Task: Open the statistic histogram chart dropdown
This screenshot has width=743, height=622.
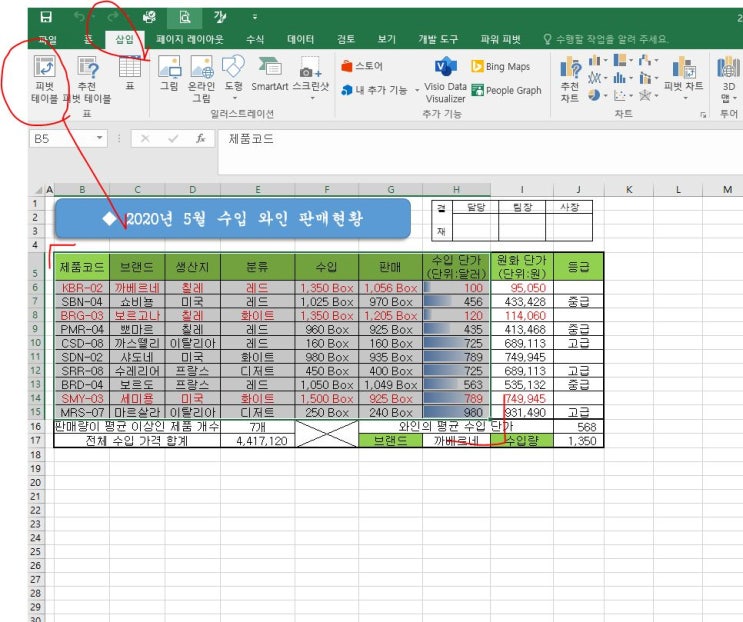Action: 623,78
